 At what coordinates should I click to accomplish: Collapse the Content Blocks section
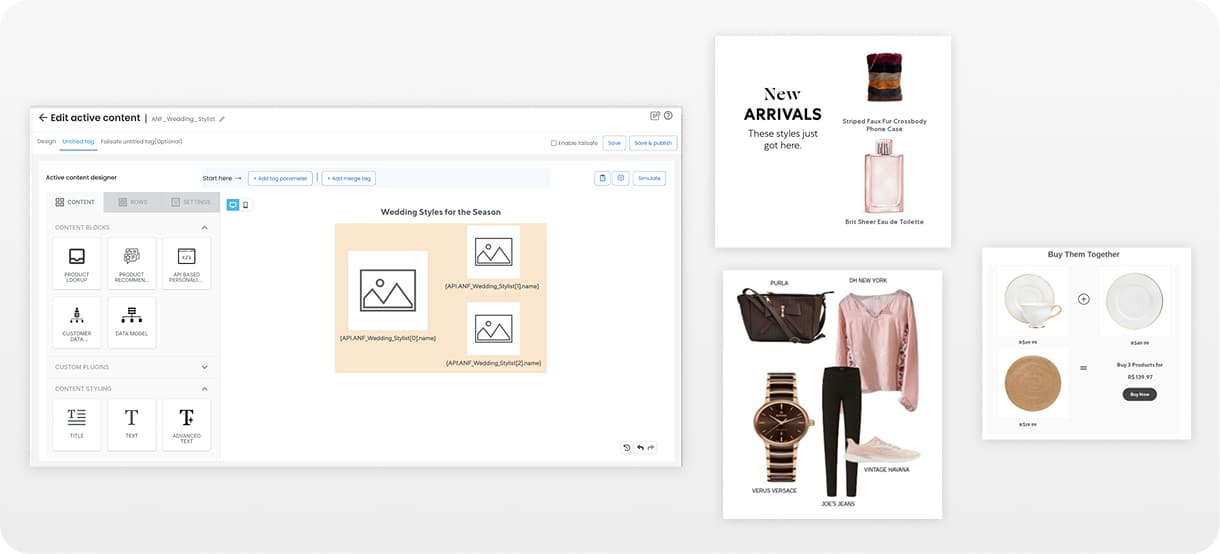pos(205,227)
